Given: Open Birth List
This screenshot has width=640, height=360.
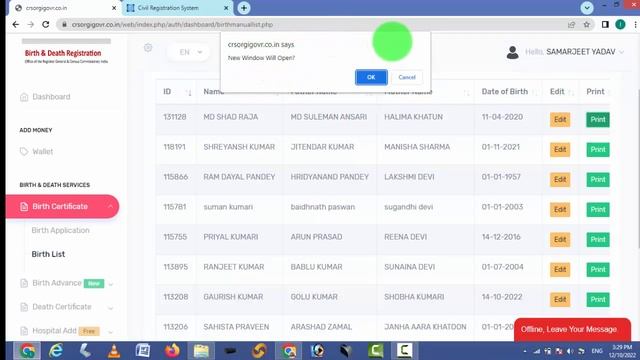Looking at the screenshot, I should coord(48,254).
